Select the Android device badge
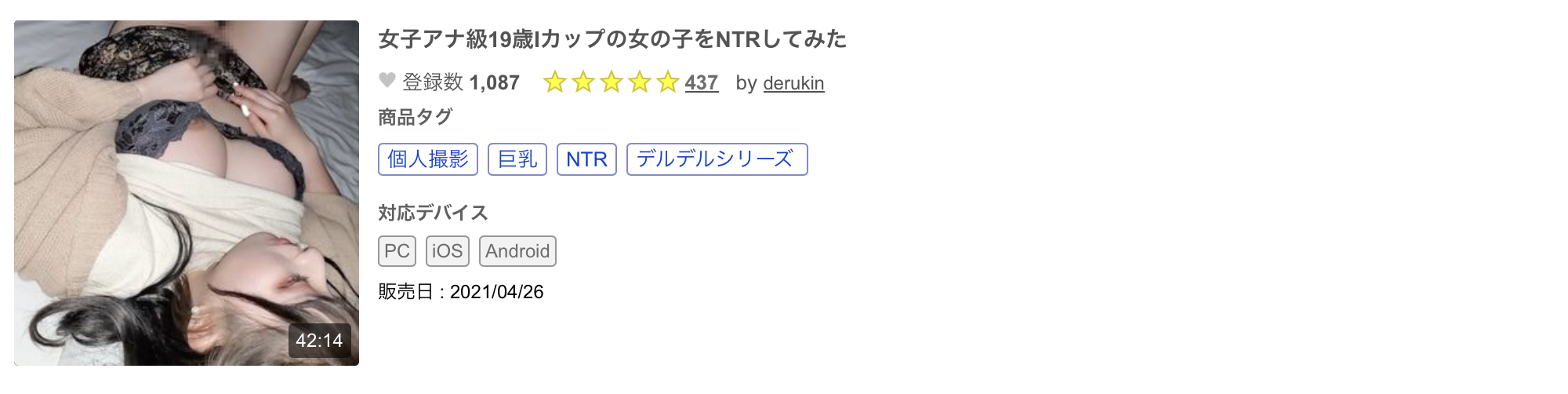This screenshot has width=1568, height=394. click(517, 251)
